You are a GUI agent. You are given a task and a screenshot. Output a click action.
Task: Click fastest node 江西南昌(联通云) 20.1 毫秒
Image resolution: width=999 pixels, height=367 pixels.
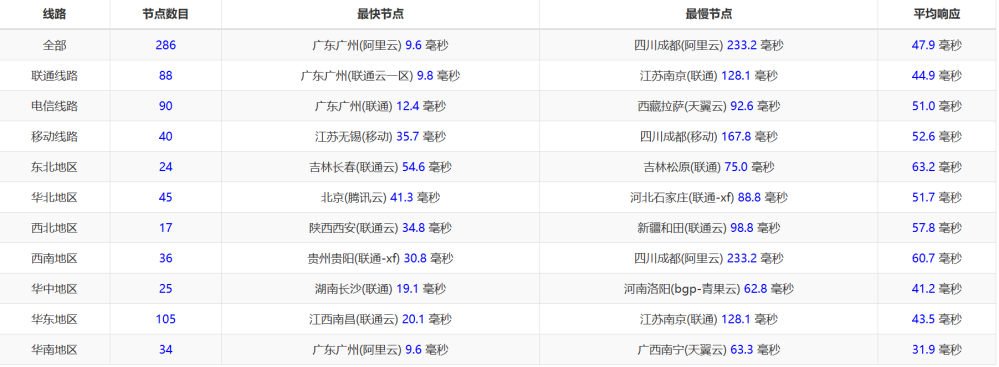pyautogui.click(x=380, y=319)
